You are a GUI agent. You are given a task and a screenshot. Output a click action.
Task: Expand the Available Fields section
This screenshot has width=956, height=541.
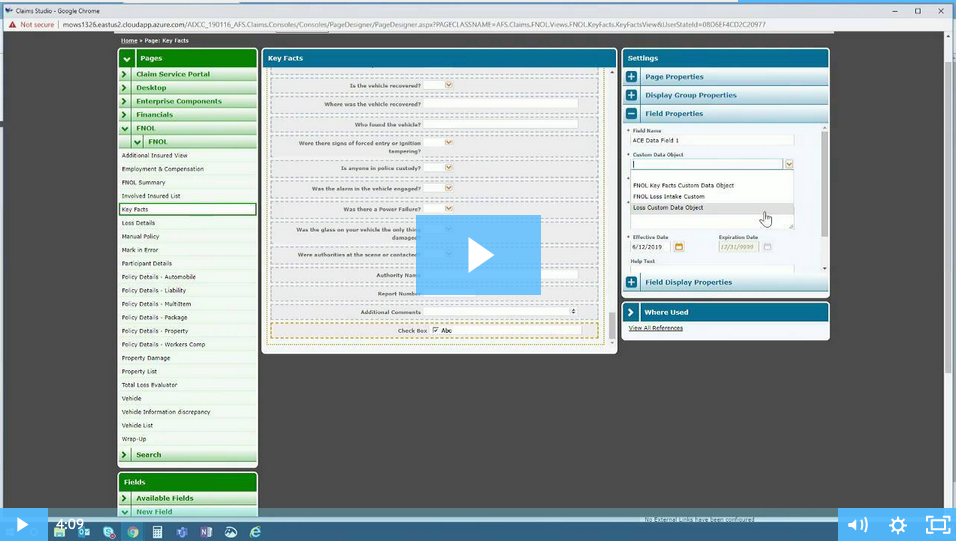[124, 498]
